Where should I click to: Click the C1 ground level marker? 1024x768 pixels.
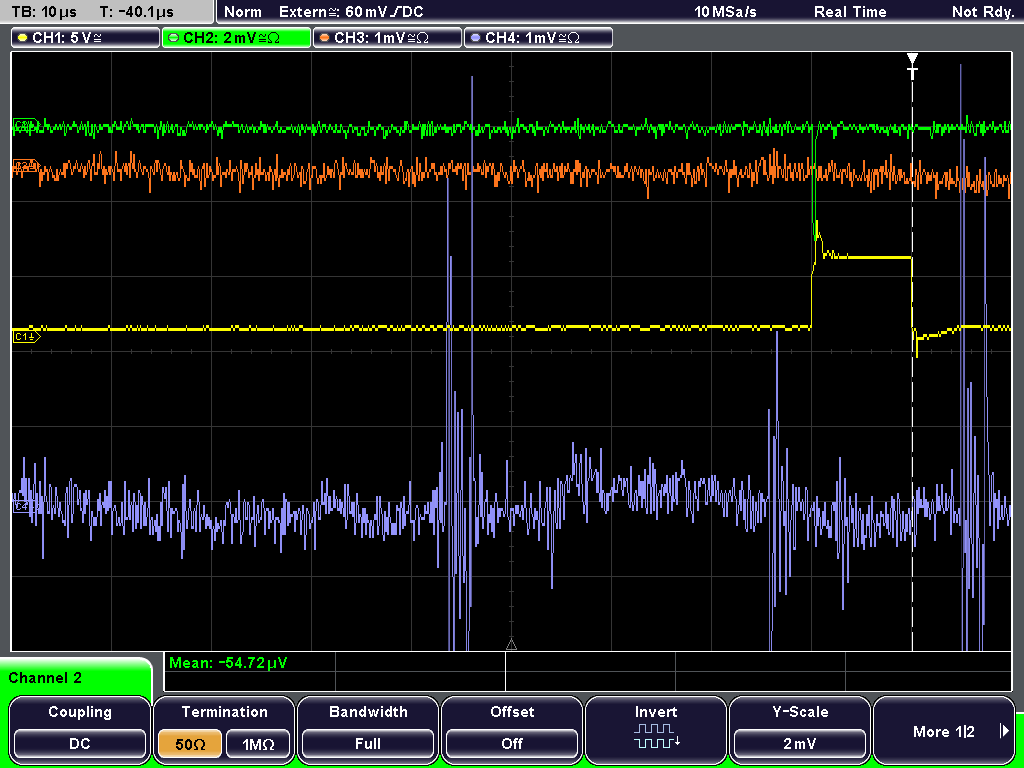26,337
